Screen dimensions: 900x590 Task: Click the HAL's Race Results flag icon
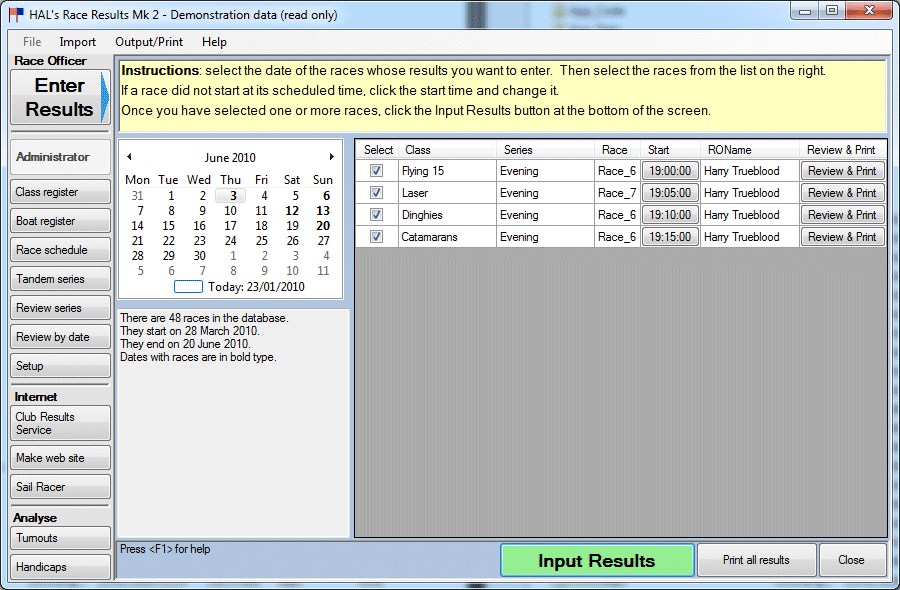coord(16,14)
